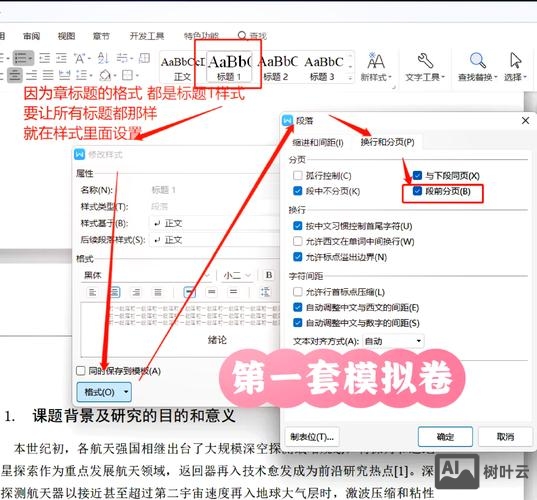The width and height of the screenshot is (537, 500).
Task: Click align left icon in 修改样式 dialog
Action: (92, 292)
